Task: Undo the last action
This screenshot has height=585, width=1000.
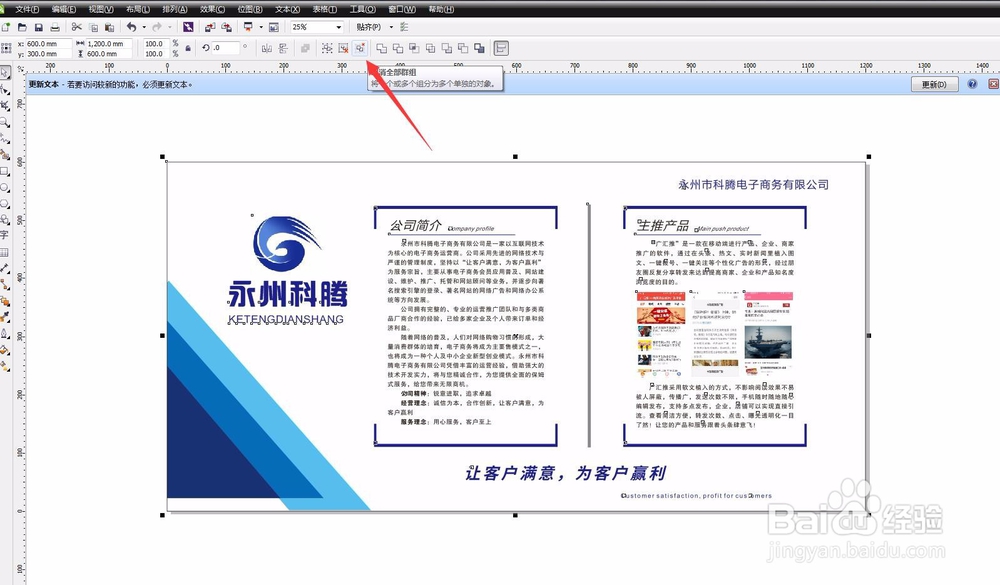Action: pos(131,27)
